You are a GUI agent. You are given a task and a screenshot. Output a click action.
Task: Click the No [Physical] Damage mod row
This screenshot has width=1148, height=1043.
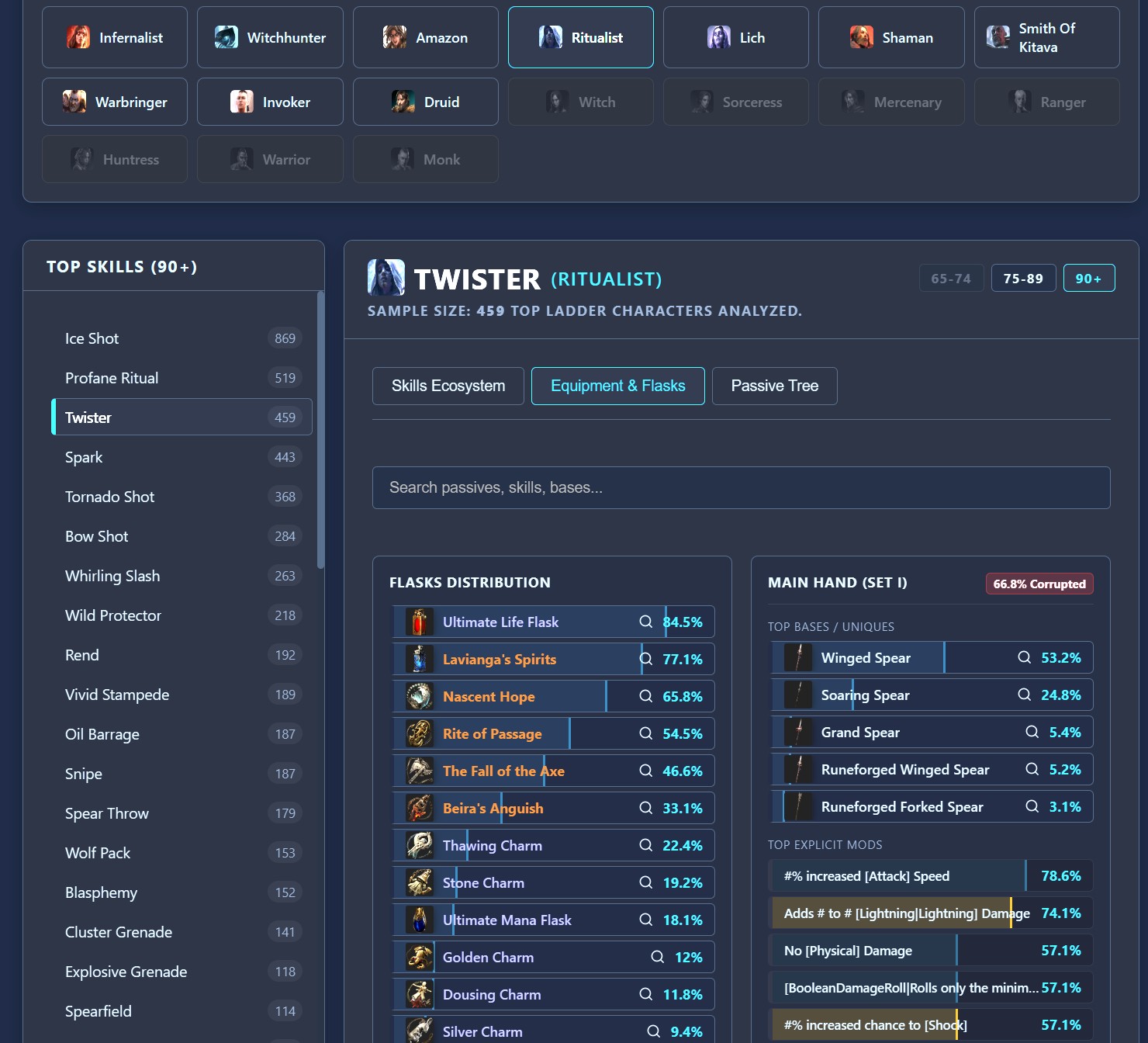point(931,951)
